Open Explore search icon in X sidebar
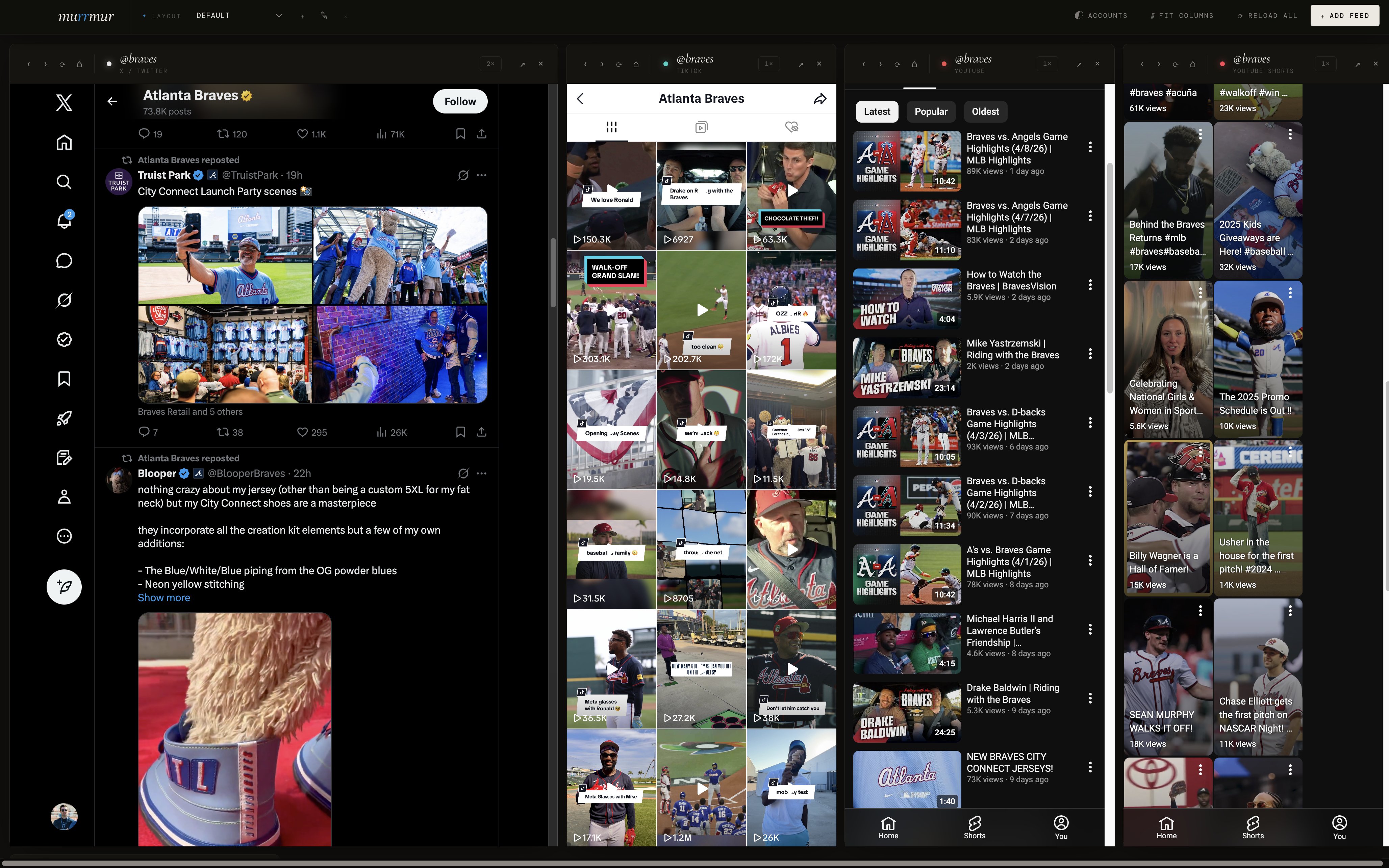 pos(64,182)
